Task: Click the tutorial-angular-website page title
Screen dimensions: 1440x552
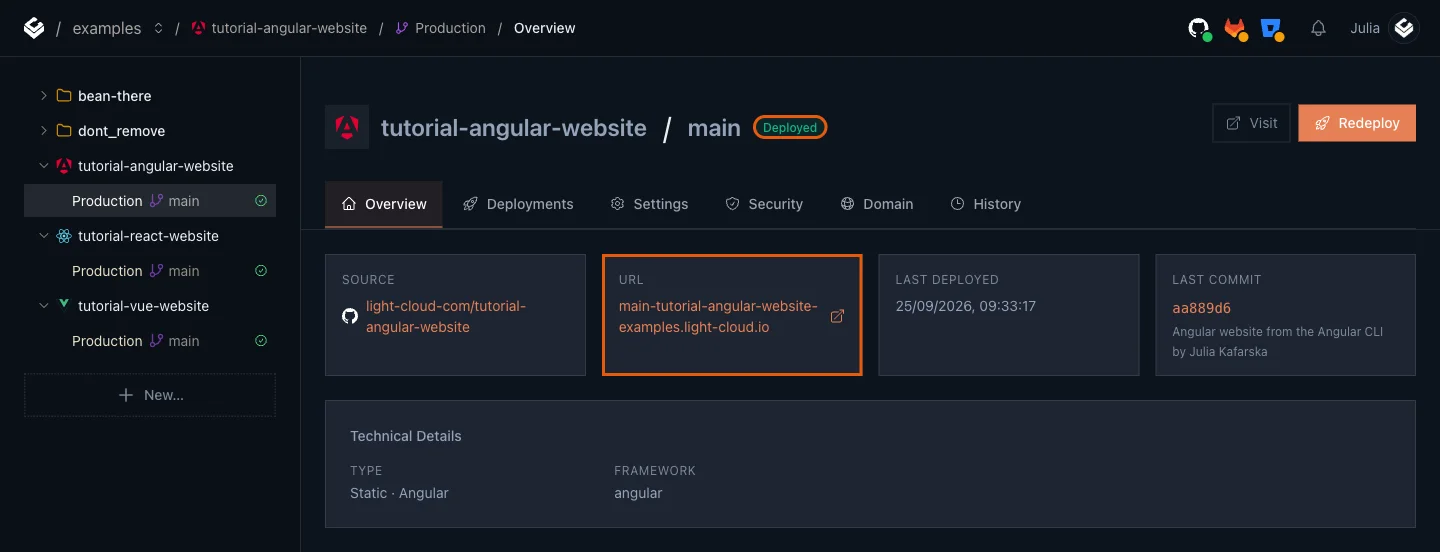Action: click(513, 128)
